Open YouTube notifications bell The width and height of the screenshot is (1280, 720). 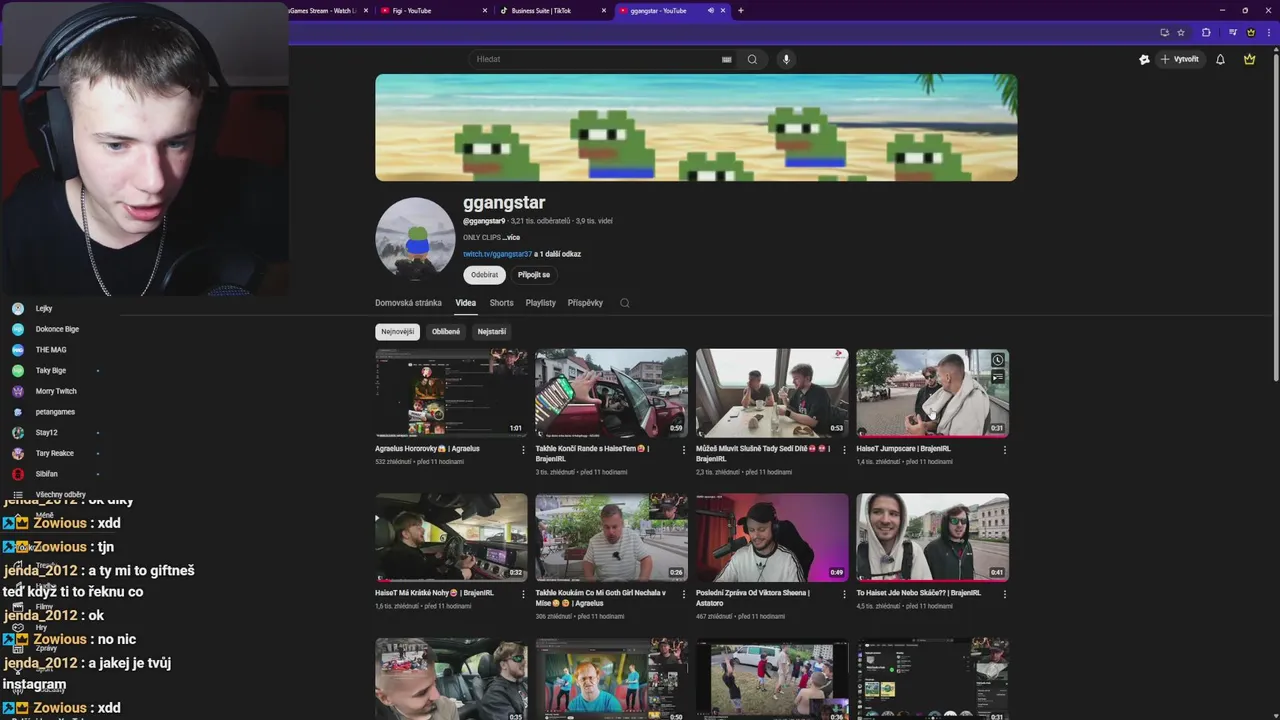point(1220,59)
